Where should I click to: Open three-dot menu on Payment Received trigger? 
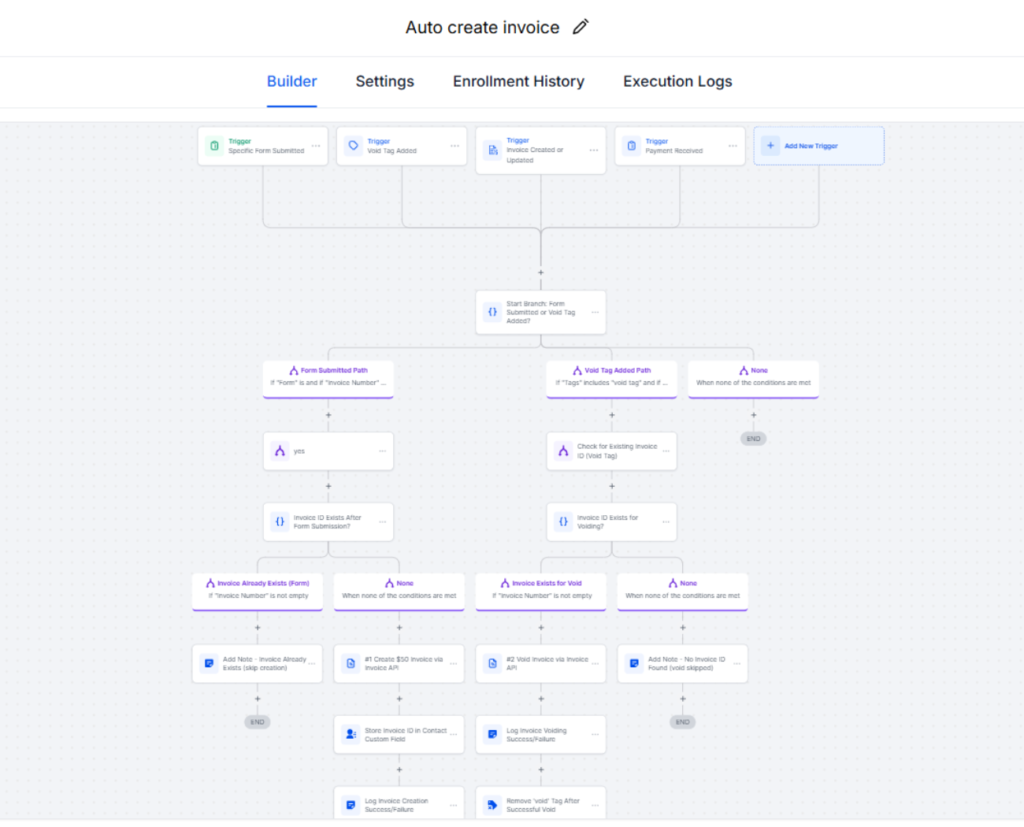point(734,146)
